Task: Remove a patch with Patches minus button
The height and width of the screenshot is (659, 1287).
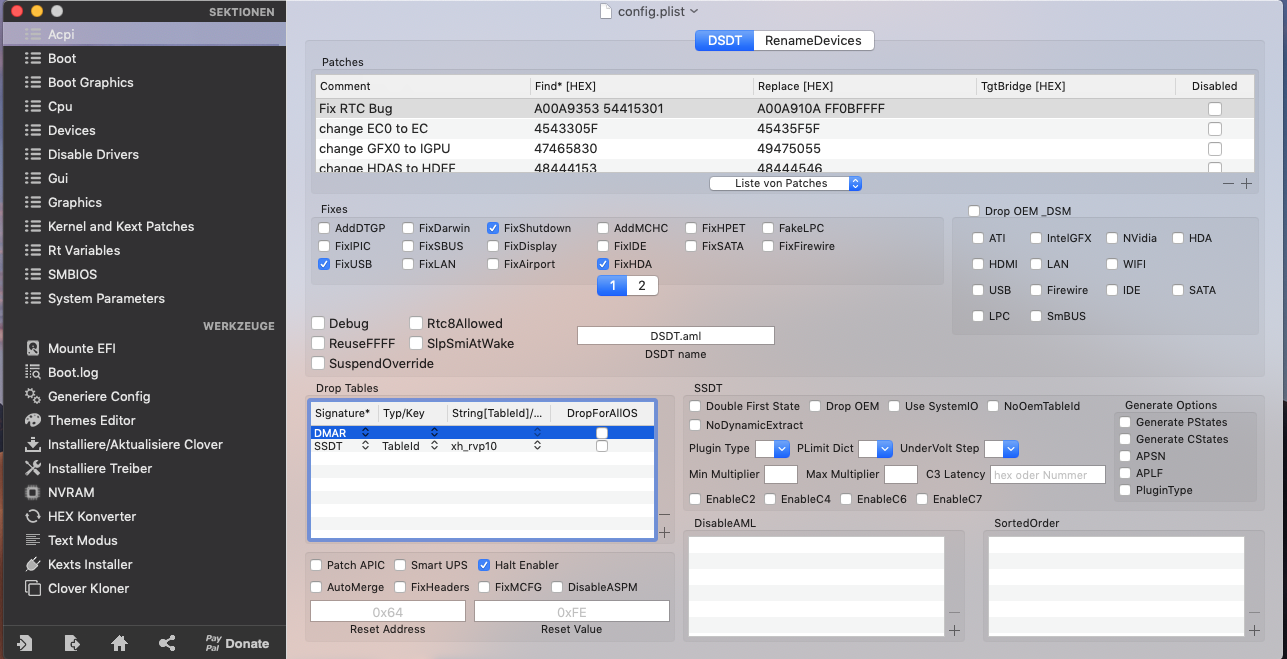Action: tap(1228, 184)
